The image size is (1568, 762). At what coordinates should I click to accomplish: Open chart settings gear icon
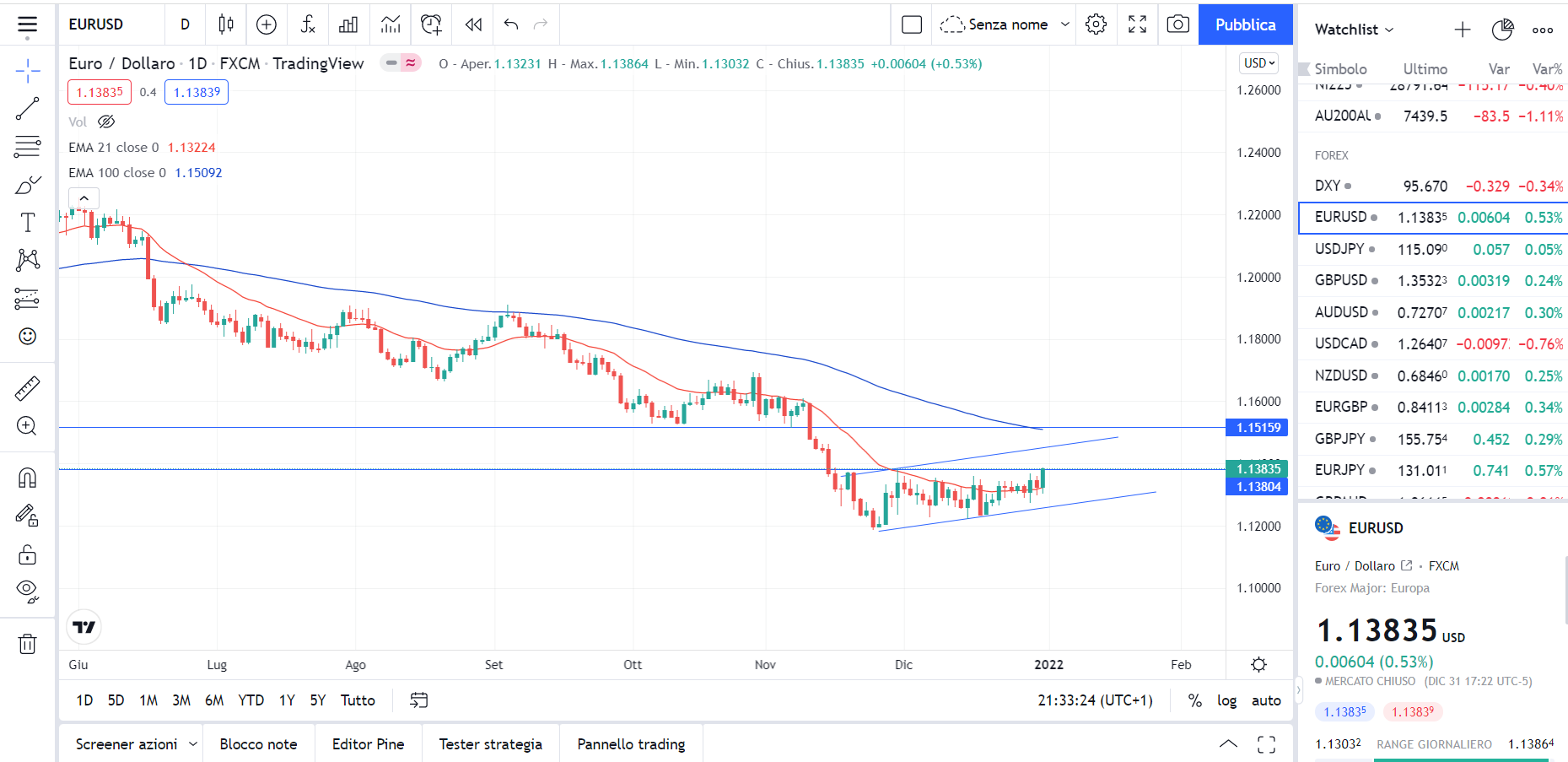1096,24
